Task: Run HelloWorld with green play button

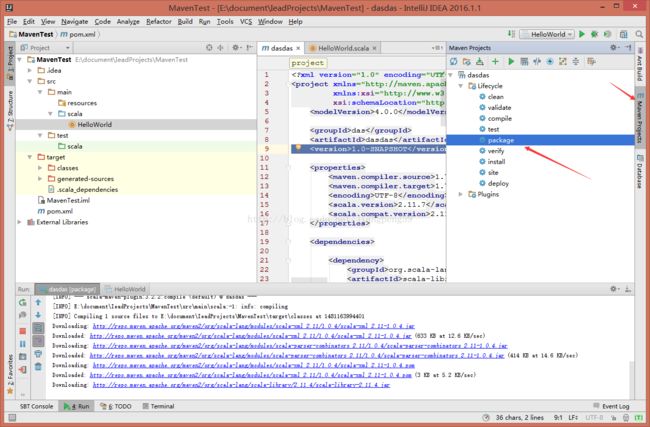Action: click(582, 34)
